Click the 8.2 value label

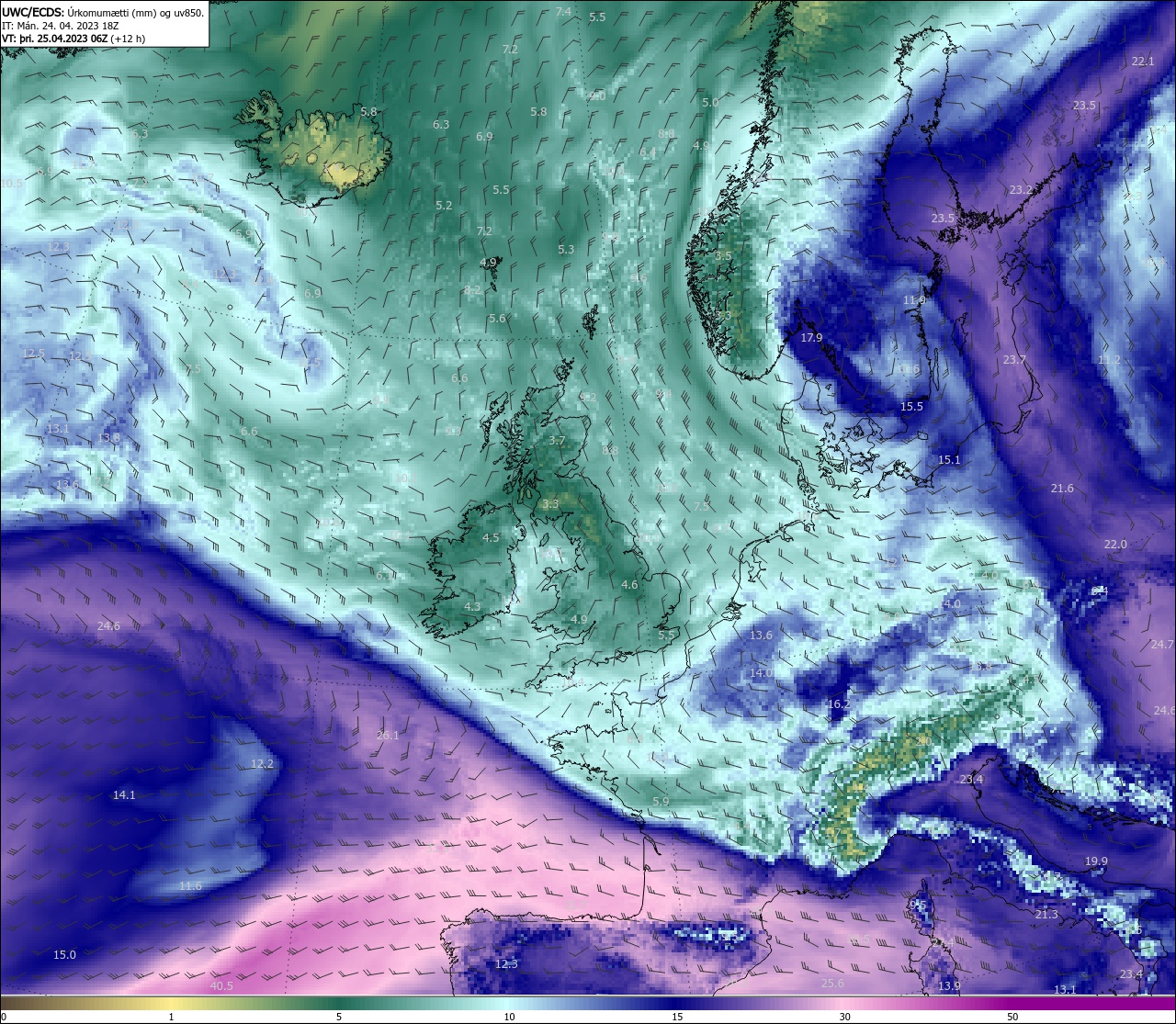coord(472,290)
